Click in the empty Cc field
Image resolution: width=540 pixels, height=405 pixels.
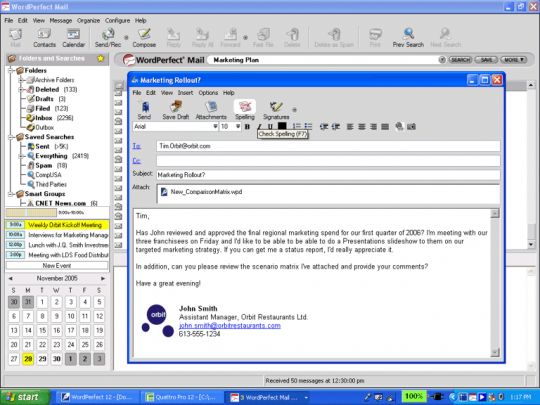[x=328, y=161]
